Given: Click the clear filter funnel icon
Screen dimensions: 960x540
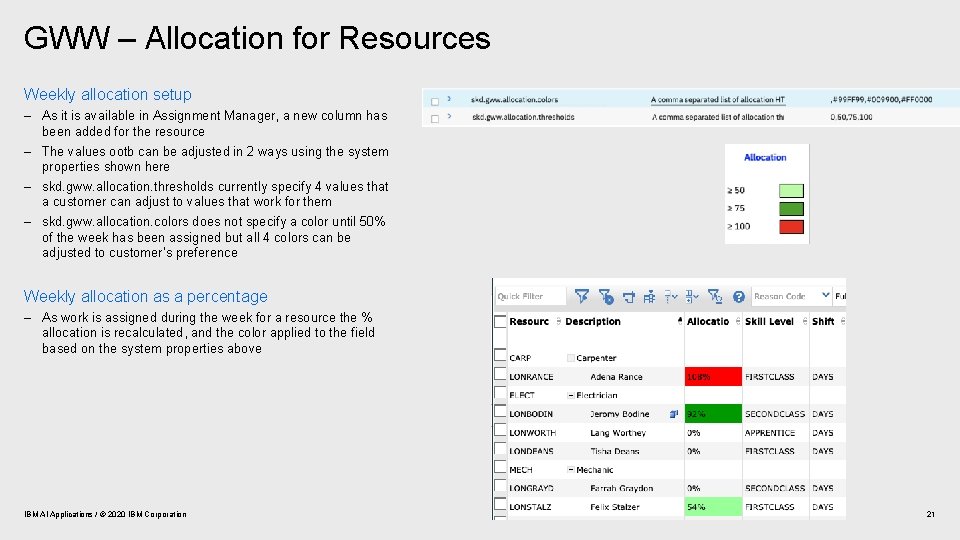Looking at the screenshot, I should (606, 296).
